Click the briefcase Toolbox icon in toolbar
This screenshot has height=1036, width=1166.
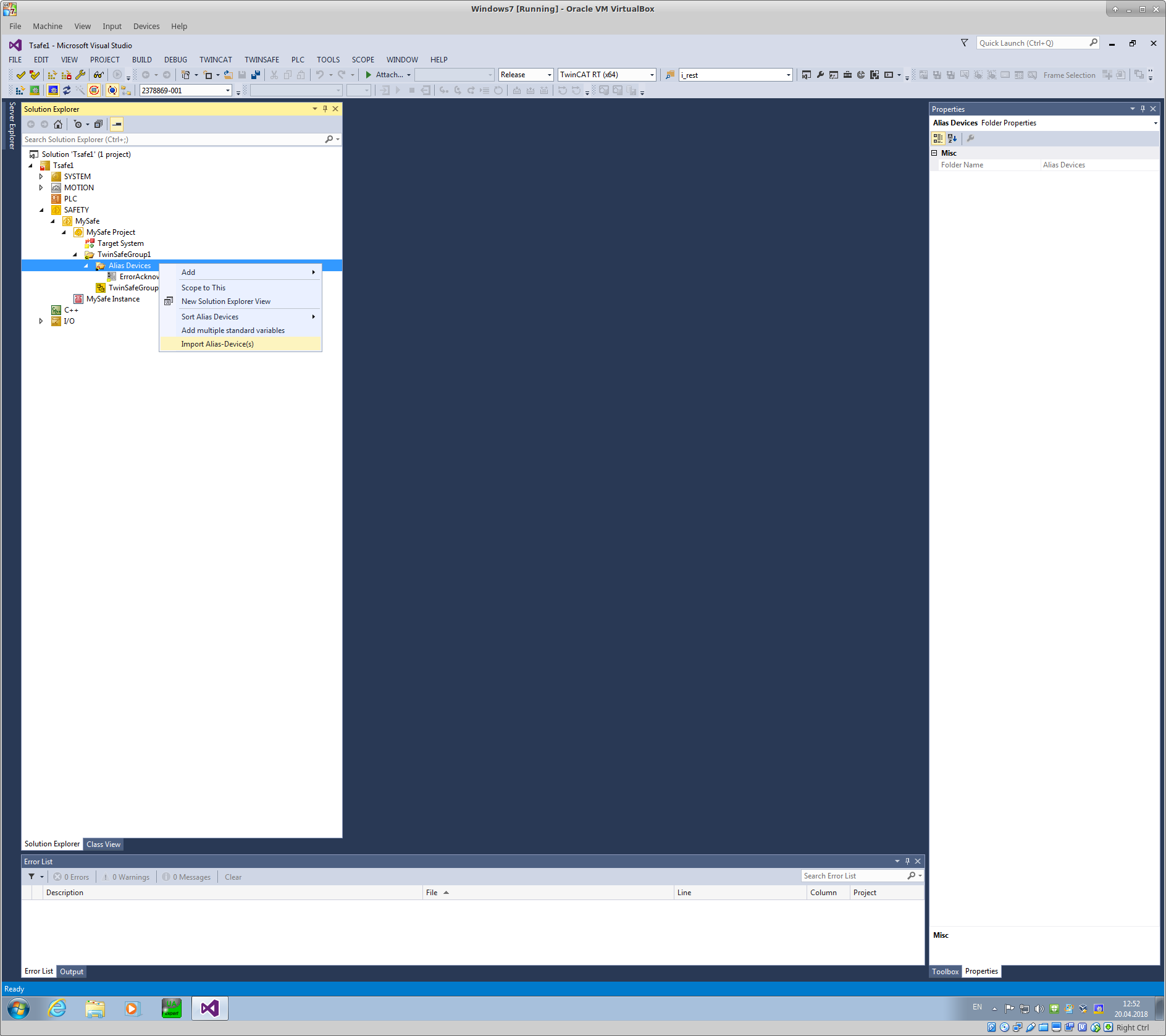[x=847, y=75]
